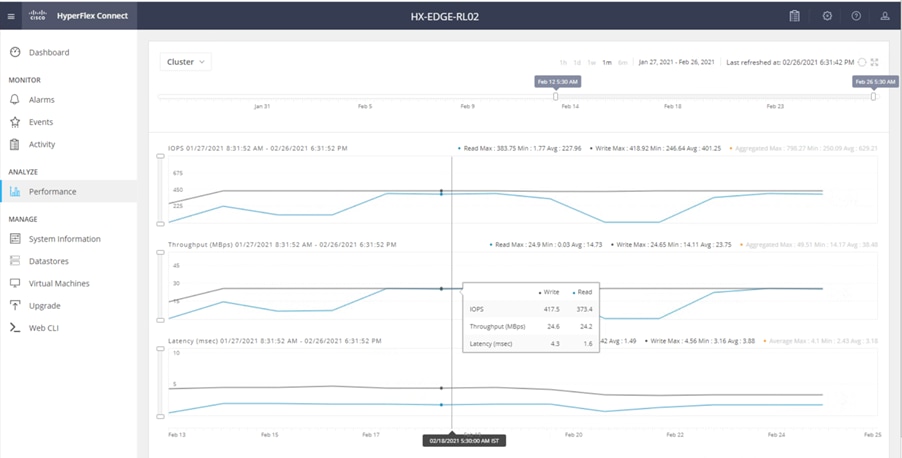Click the Latency chart lower y-axis handle
902x458 pixels.
click(160, 416)
